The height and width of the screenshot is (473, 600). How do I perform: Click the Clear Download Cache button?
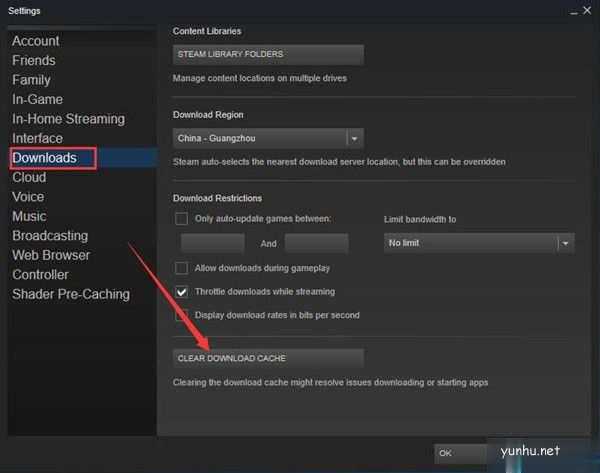pos(268,359)
